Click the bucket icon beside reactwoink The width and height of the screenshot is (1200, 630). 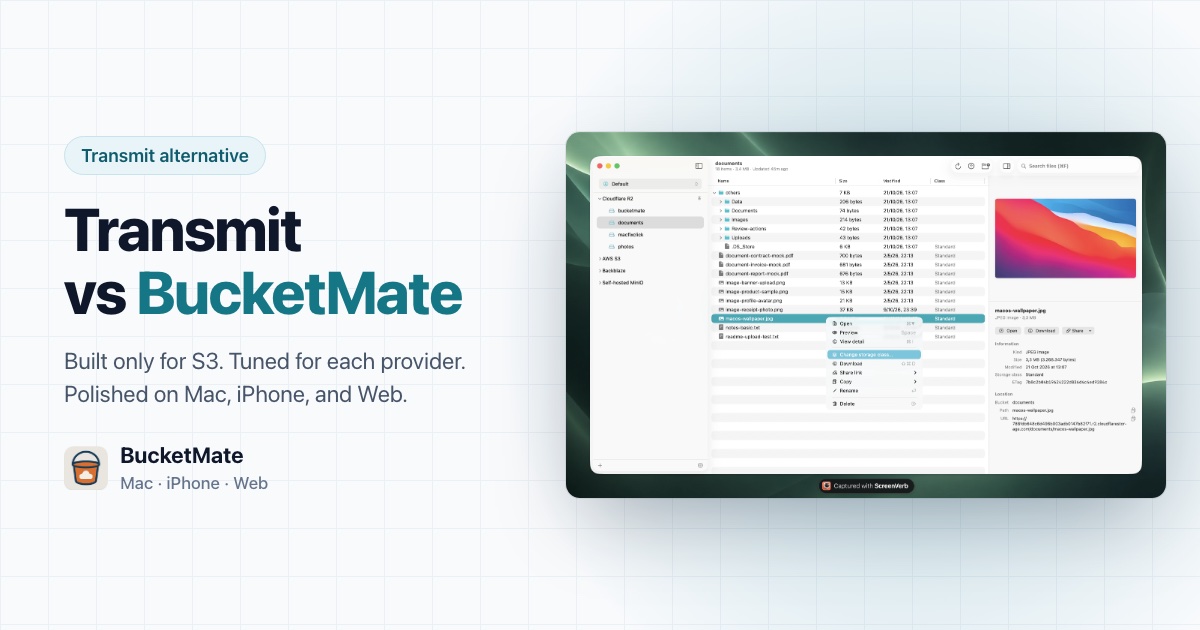tap(612, 234)
